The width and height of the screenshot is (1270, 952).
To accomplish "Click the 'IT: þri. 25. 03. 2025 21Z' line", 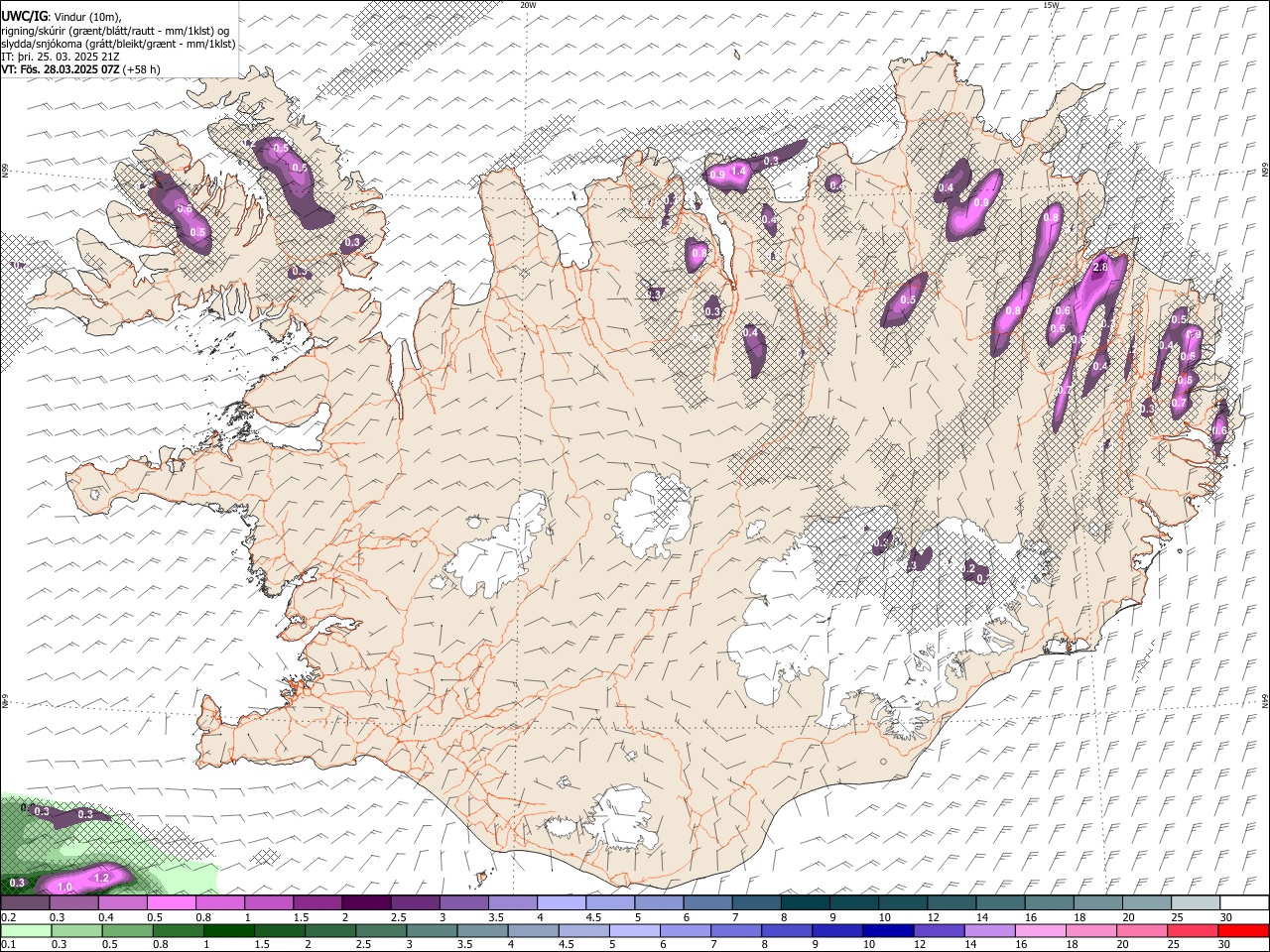I will pos(60,57).
